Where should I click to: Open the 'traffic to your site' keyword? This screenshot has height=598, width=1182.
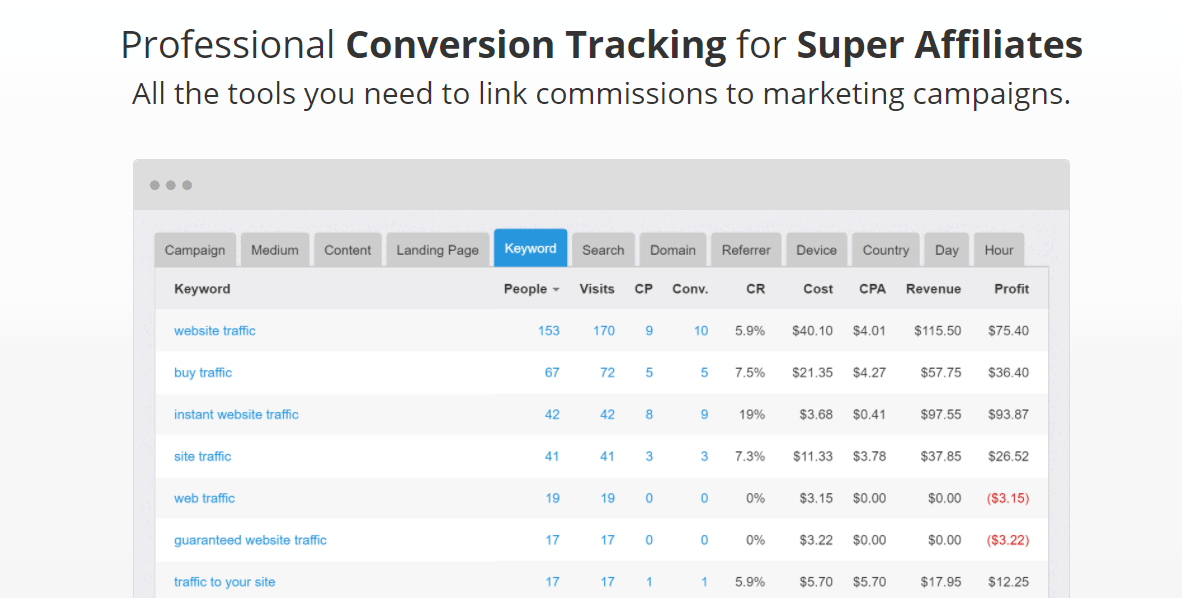pyautogui.click(x=224, y=582)
